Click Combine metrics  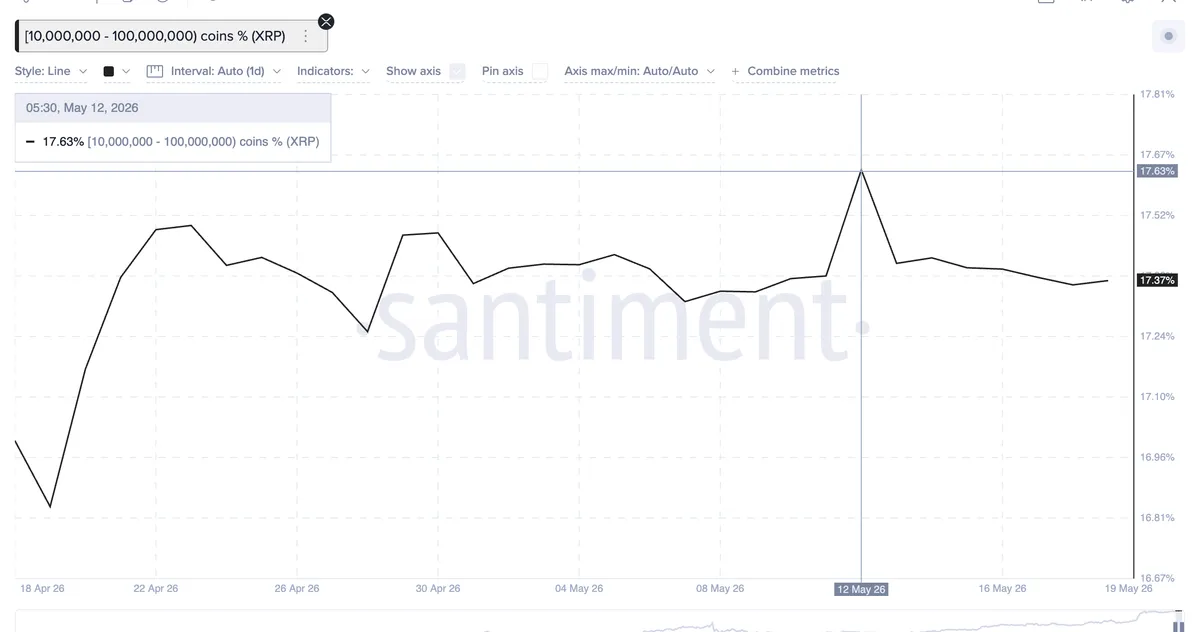793,71
